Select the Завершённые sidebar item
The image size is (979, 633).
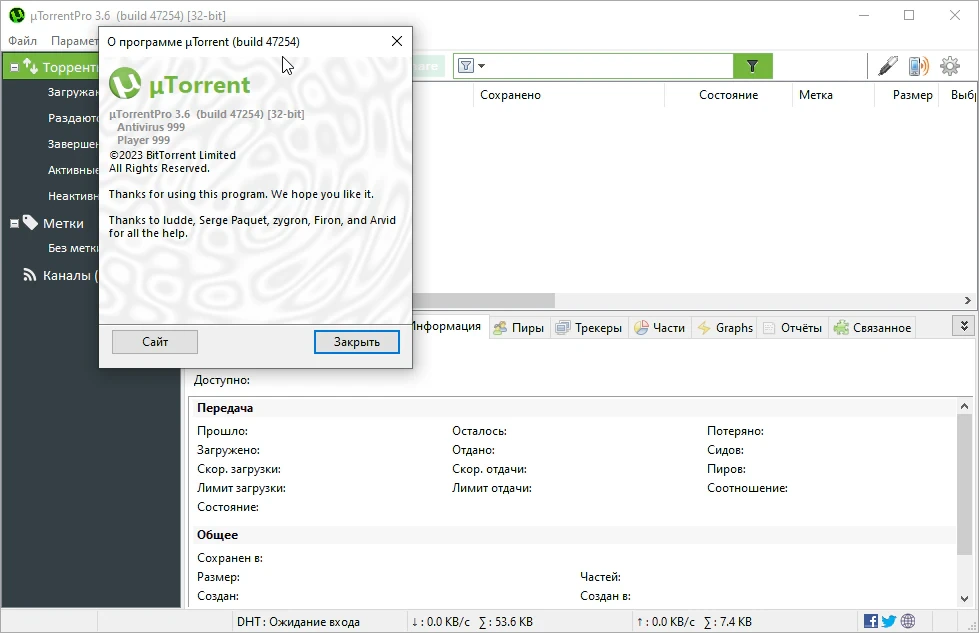coord(73,144)
